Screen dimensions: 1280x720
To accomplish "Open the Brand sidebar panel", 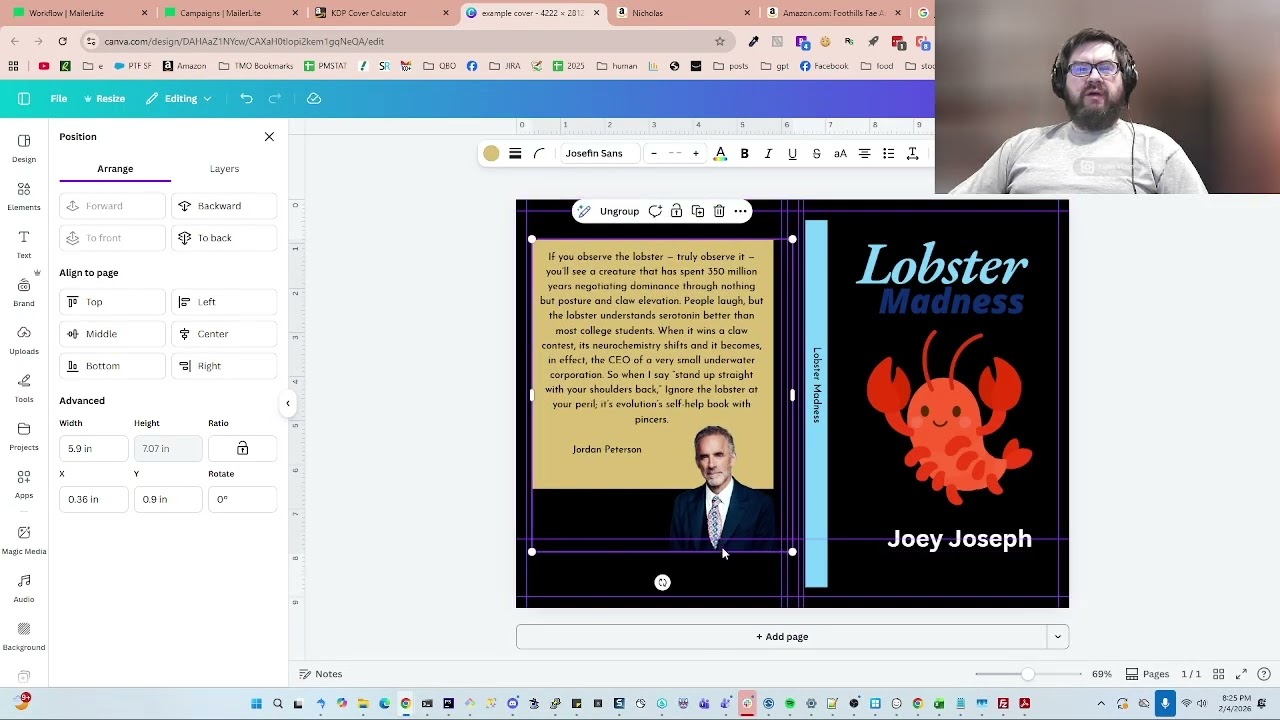I will 24,292.
